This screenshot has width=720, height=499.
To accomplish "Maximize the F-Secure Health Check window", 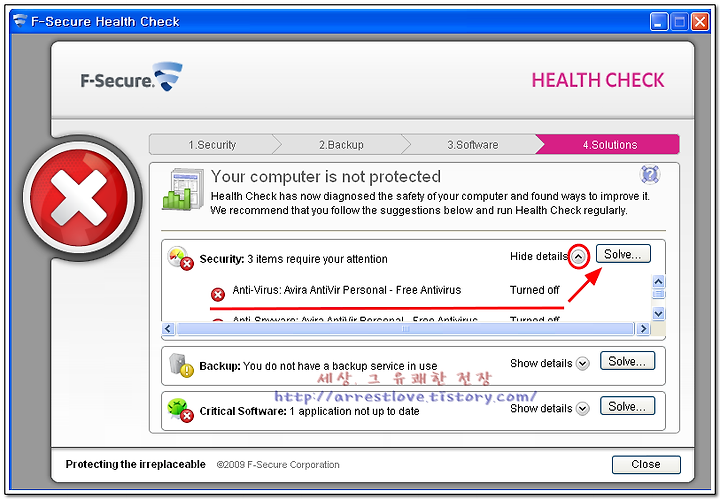I will (679, 22).
